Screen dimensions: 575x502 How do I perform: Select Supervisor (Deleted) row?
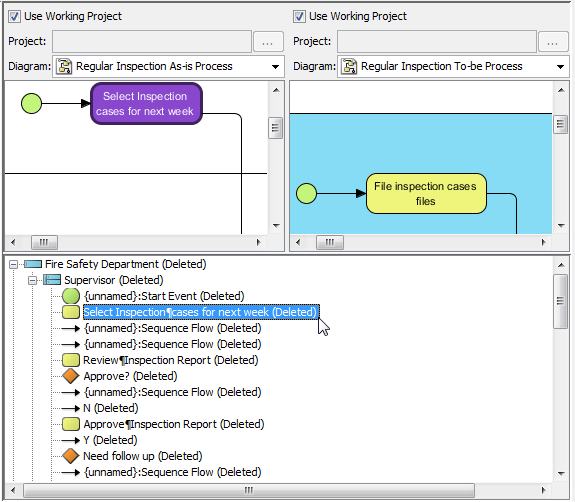tap(114, 281)
